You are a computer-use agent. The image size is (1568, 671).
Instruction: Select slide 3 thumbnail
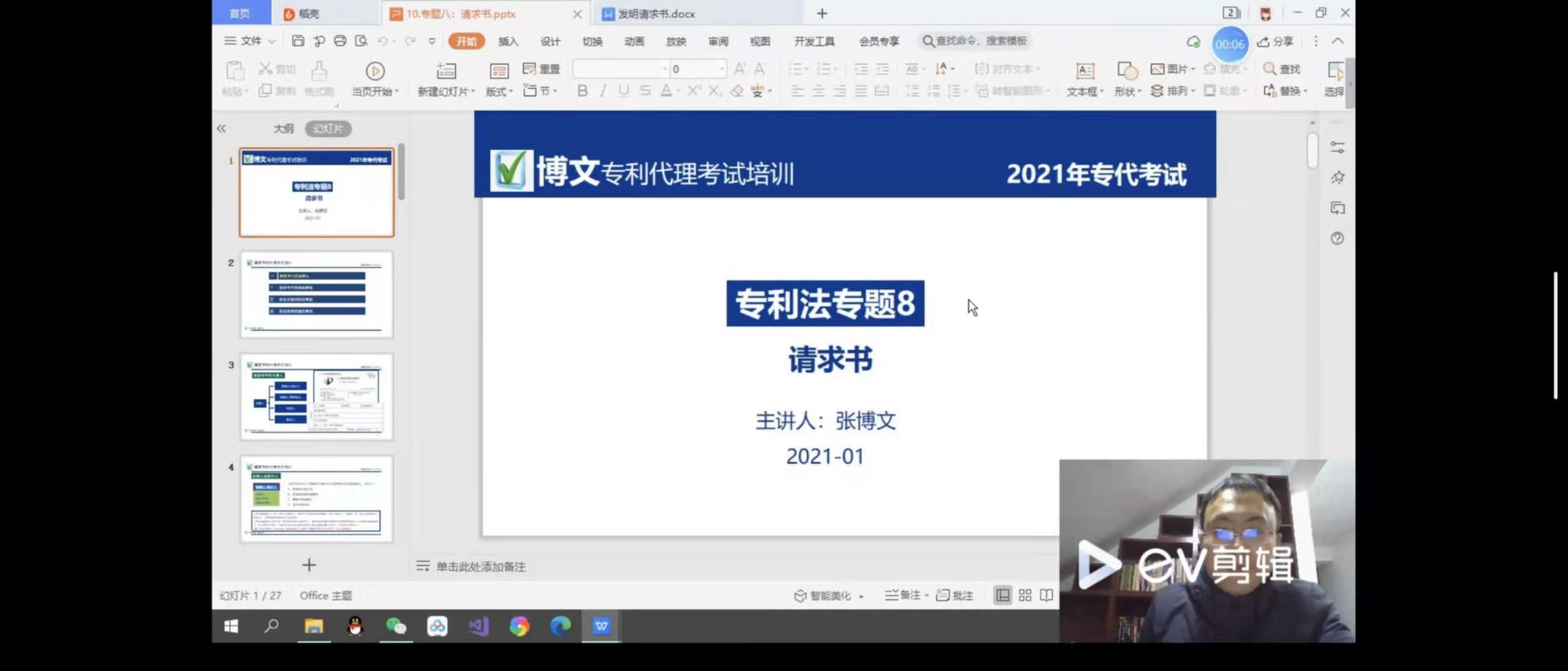[316, 397]
